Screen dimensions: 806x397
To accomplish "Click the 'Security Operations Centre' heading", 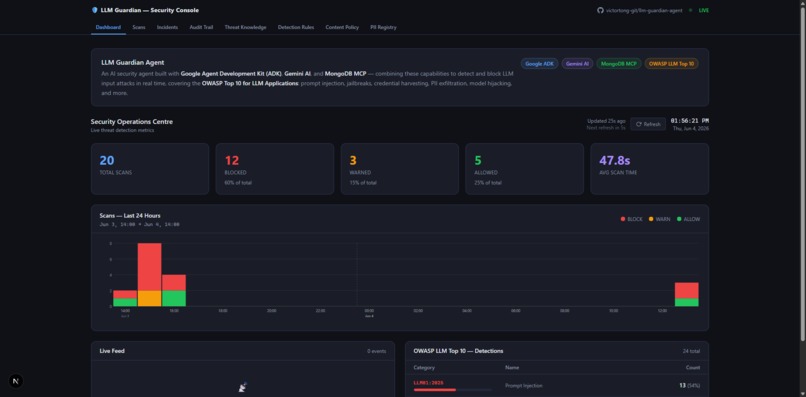I will tap(132, 122).
